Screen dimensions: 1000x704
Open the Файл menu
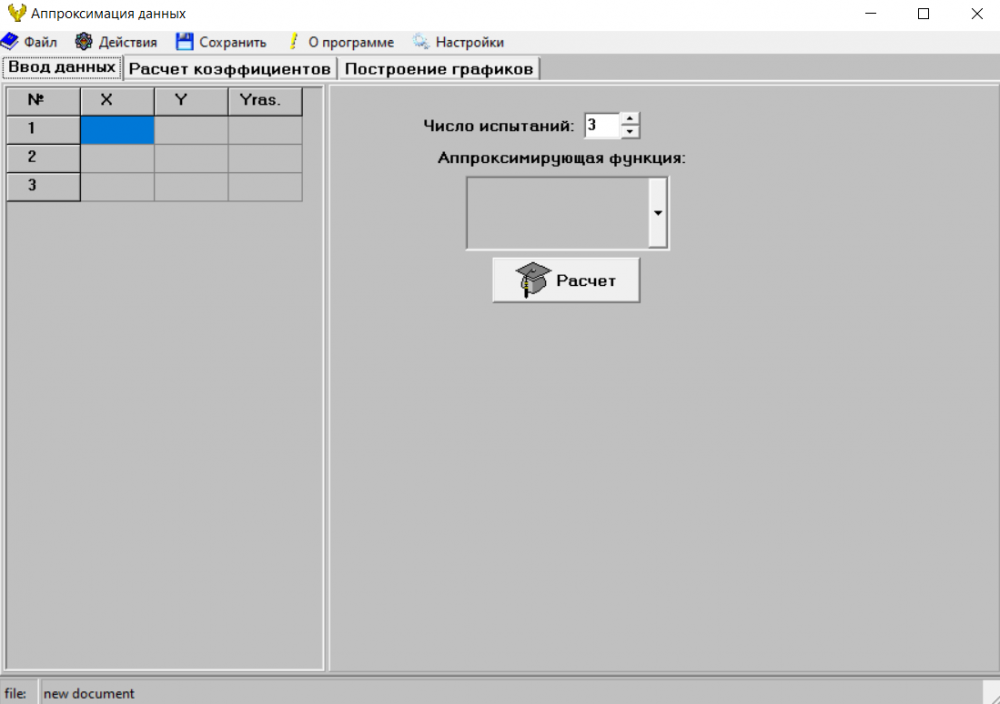40,42
